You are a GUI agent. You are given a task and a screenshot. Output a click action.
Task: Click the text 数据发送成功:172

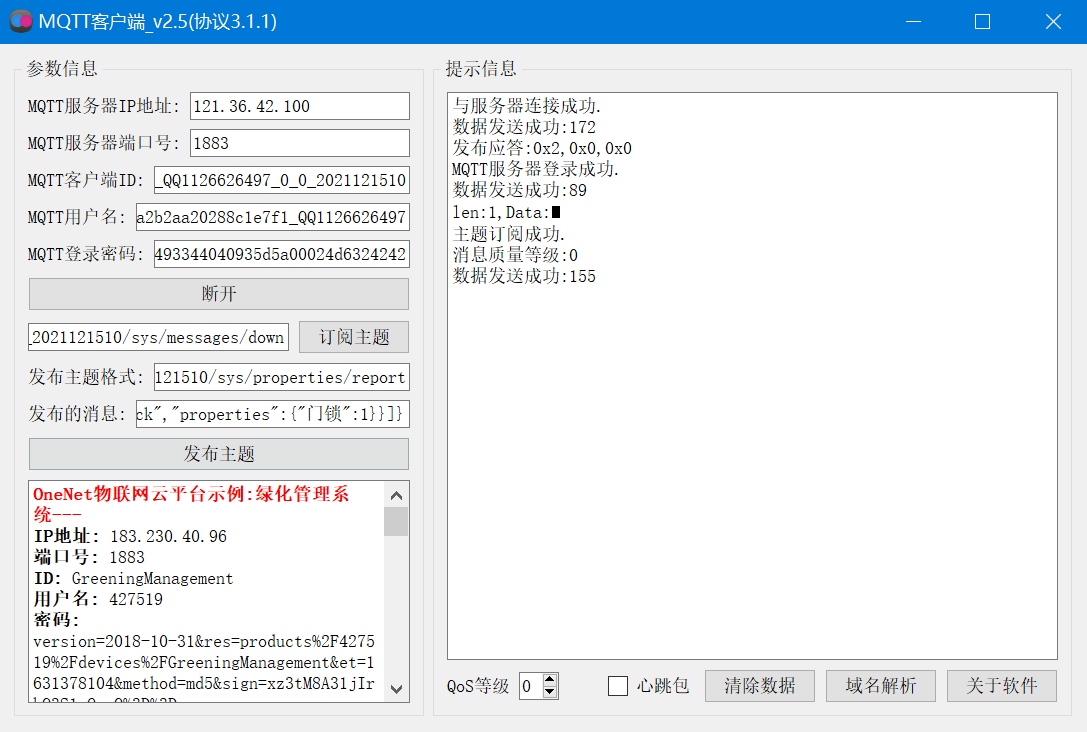click(x=524, y=127)
